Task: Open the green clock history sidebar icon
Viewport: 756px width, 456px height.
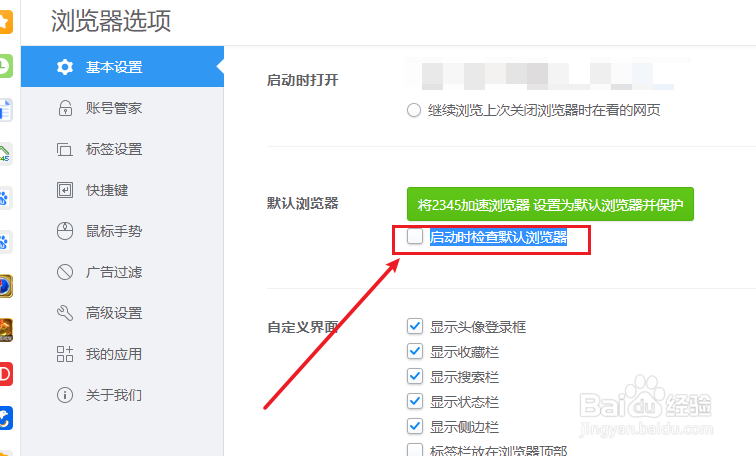Action: 5,66
